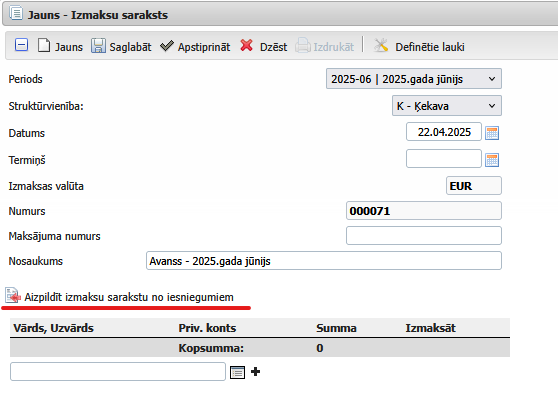Click the Izmaksas valūta label
This screenshot has width=558, height=395.
(x=46, y=186)
